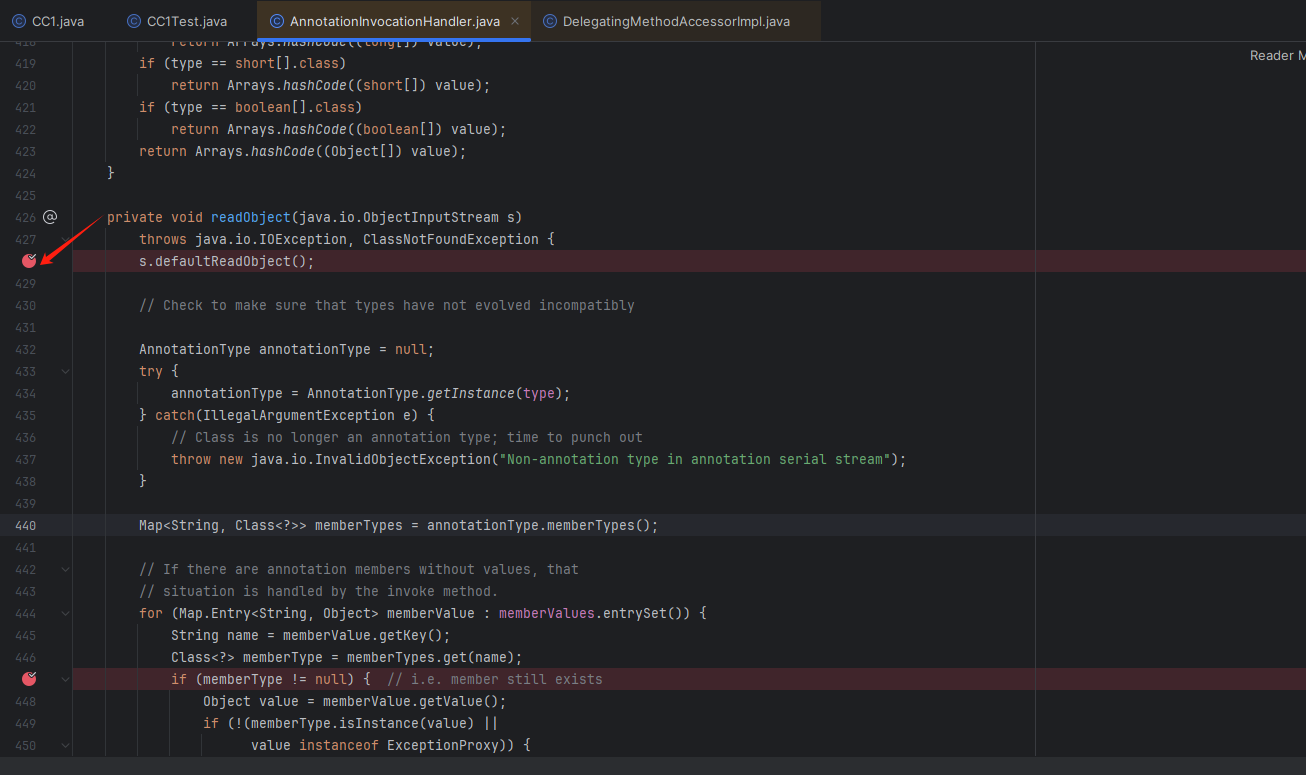Click memberValues in the for loop header
This screenshot has height=775, width=1306.
pyautogui.click(x=547, y=613)
